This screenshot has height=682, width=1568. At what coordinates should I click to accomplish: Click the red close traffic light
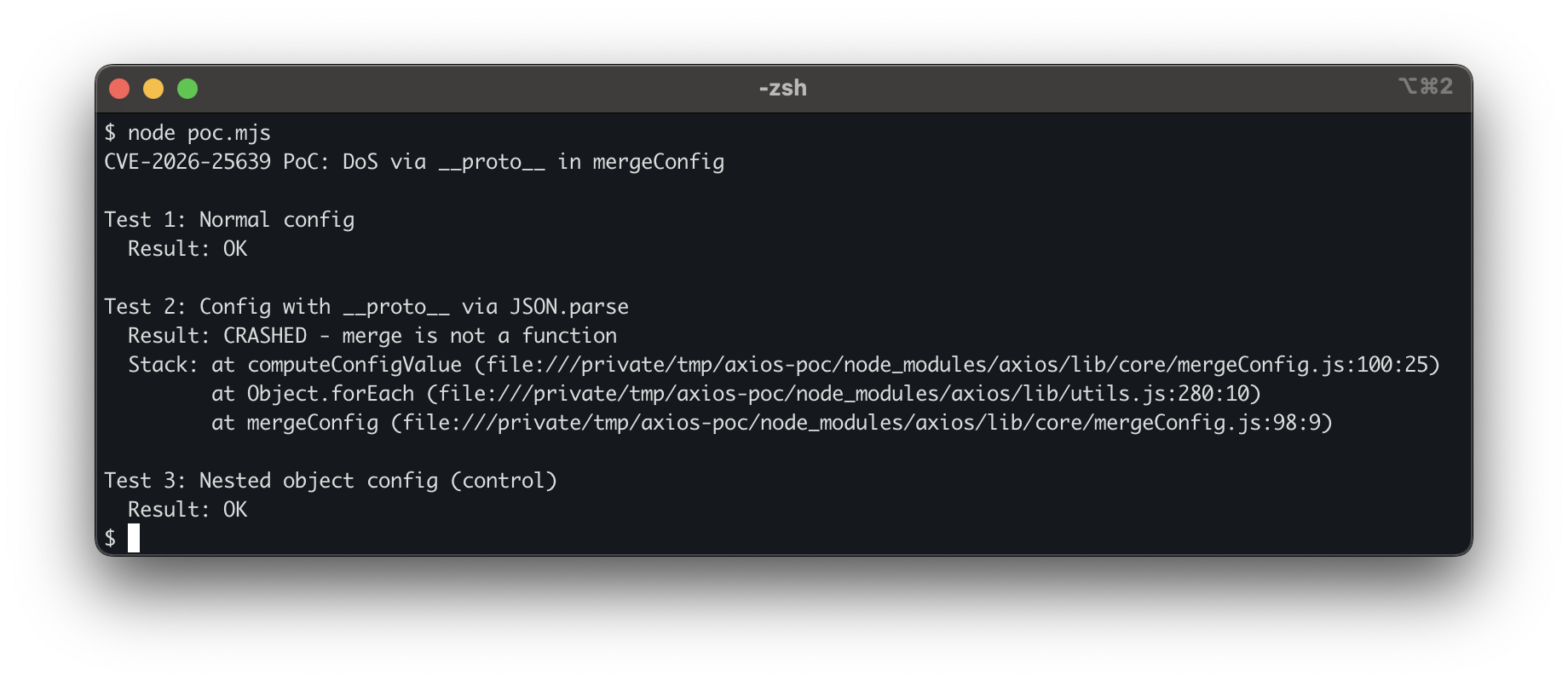click(x=120, y=88)
